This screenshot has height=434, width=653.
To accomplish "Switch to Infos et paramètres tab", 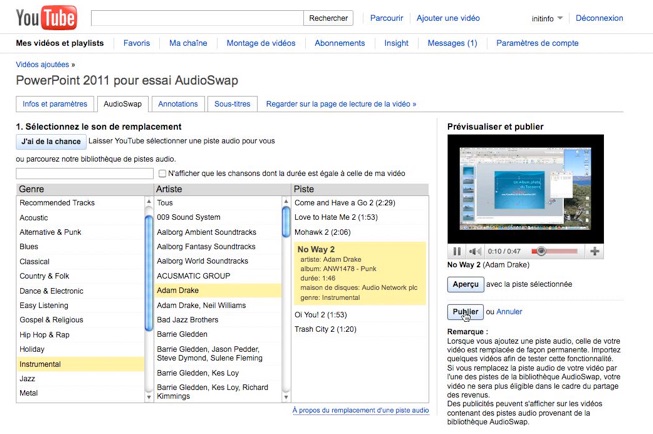I will pos(55,104).
